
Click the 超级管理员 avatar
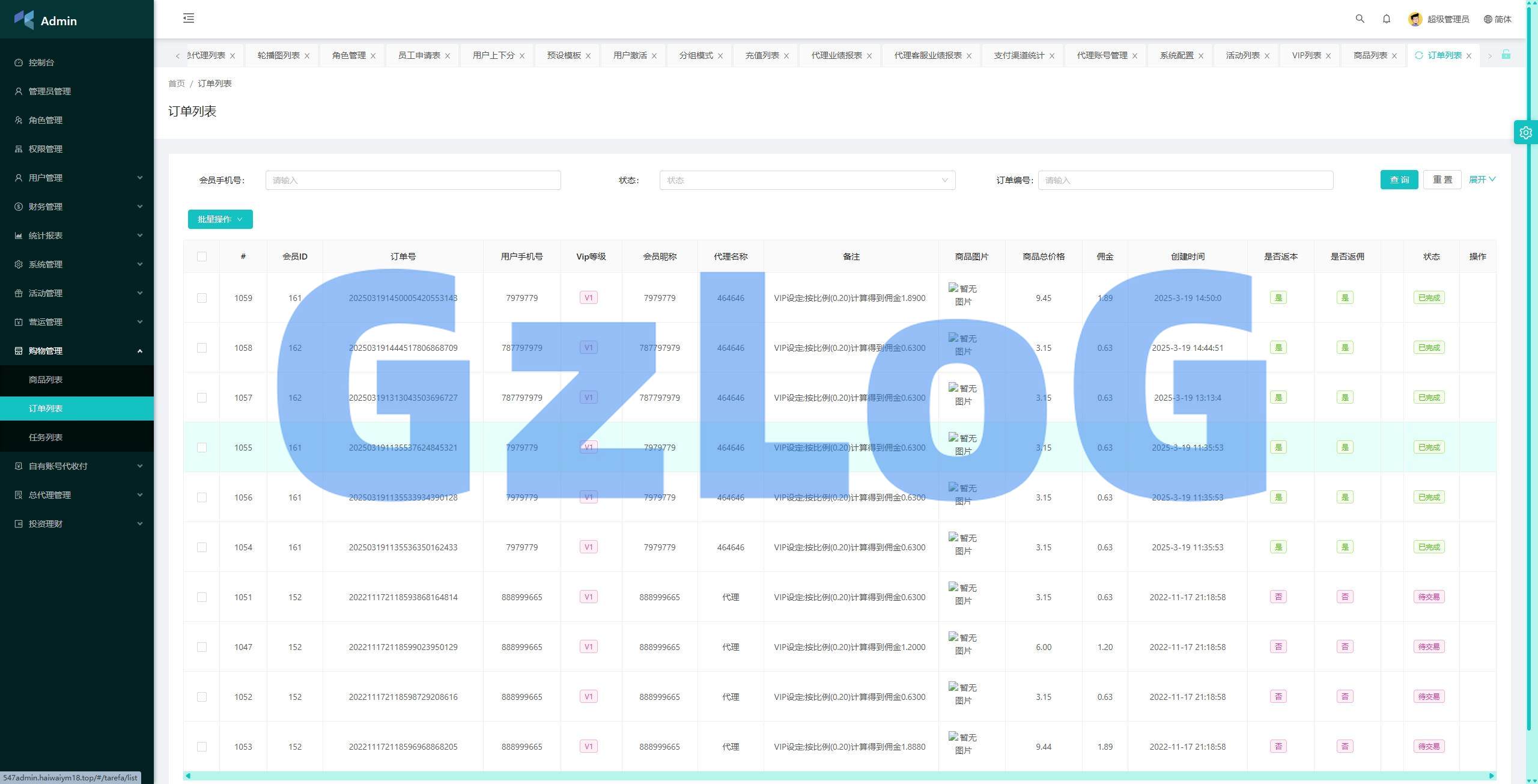pos(1415,19)
